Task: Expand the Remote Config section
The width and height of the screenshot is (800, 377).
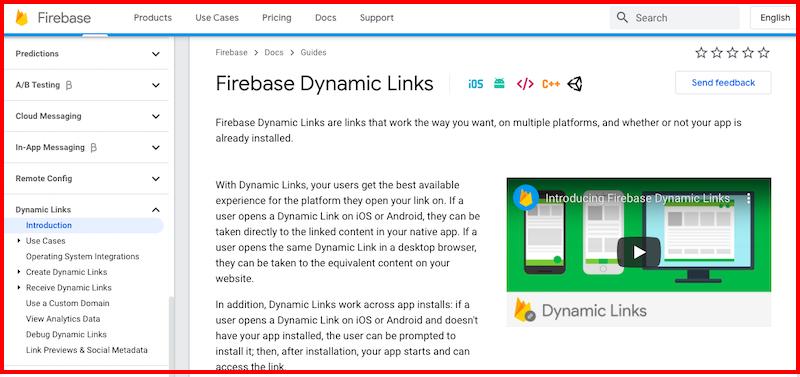Action: (x=156, y=179)
